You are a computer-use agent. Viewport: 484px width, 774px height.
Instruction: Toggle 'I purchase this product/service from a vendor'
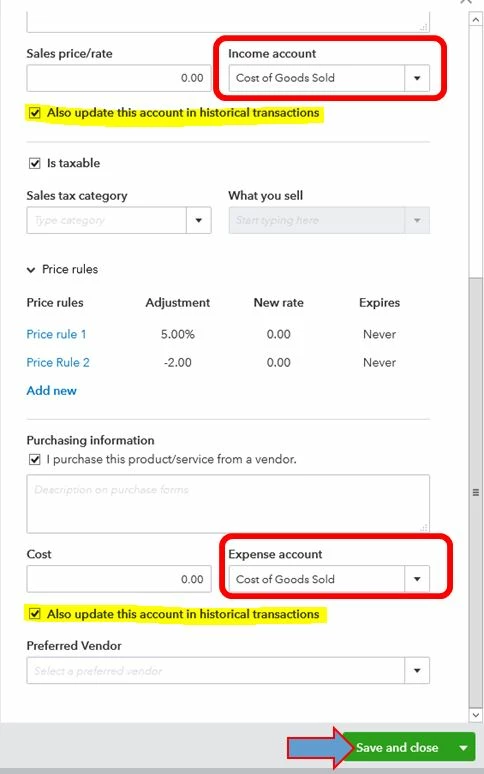35,460
